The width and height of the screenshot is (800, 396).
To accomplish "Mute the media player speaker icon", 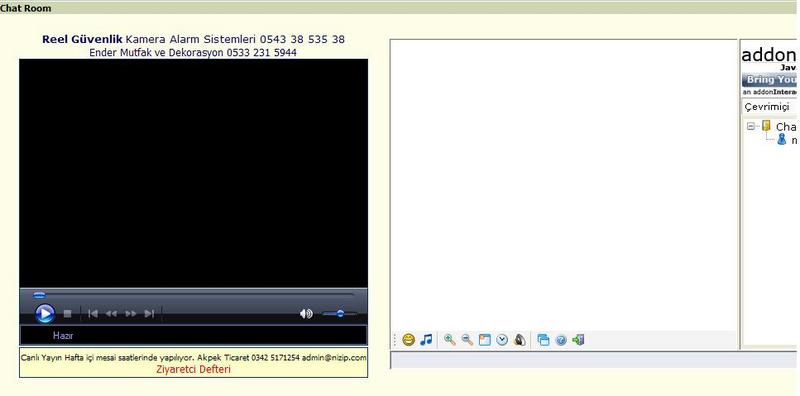I will coord(306,313).
